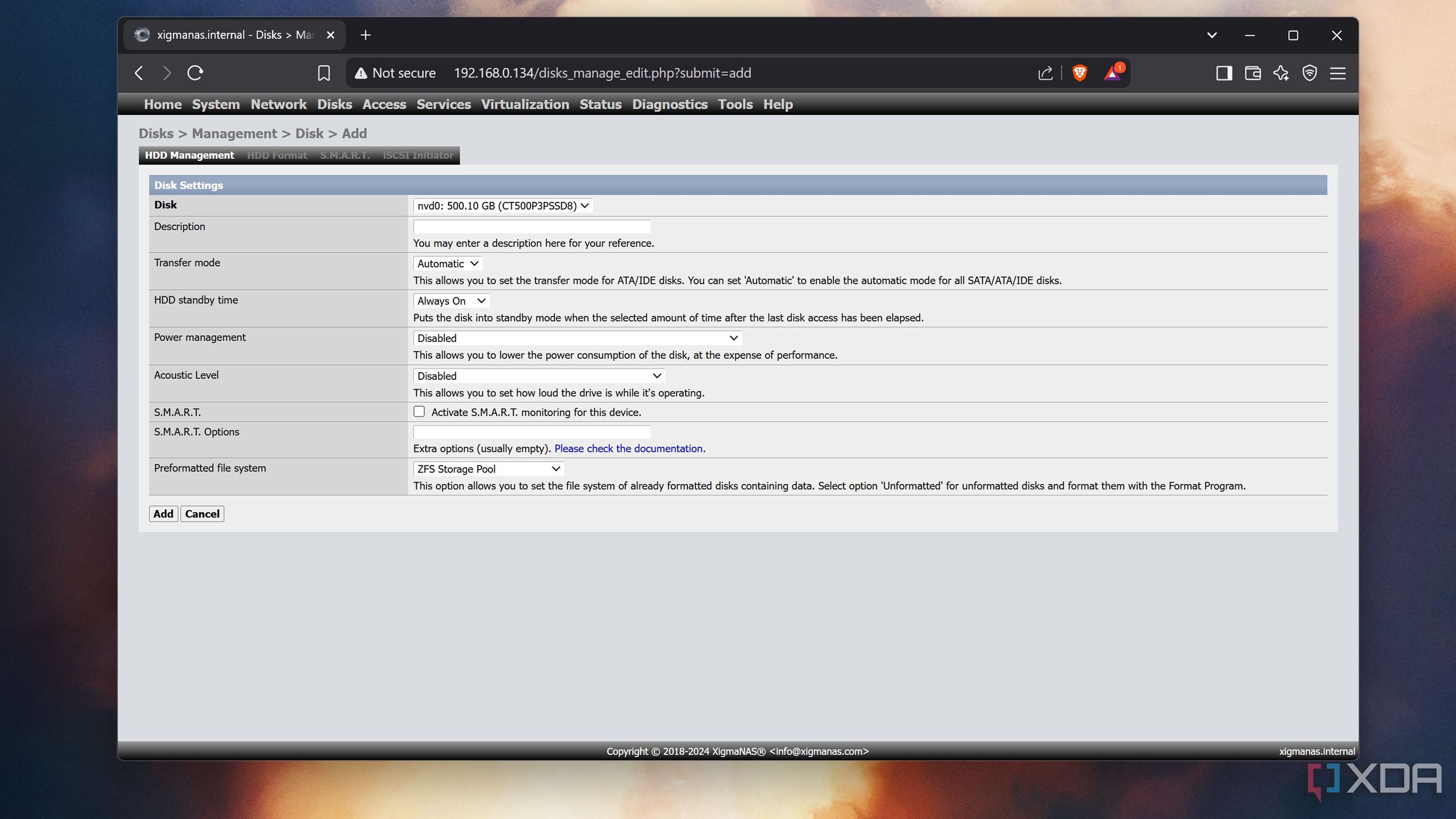Reload the page with refresh icon
Image resolution: width=1456 pixels, height=819 pixels.
(x=195, y=73)
